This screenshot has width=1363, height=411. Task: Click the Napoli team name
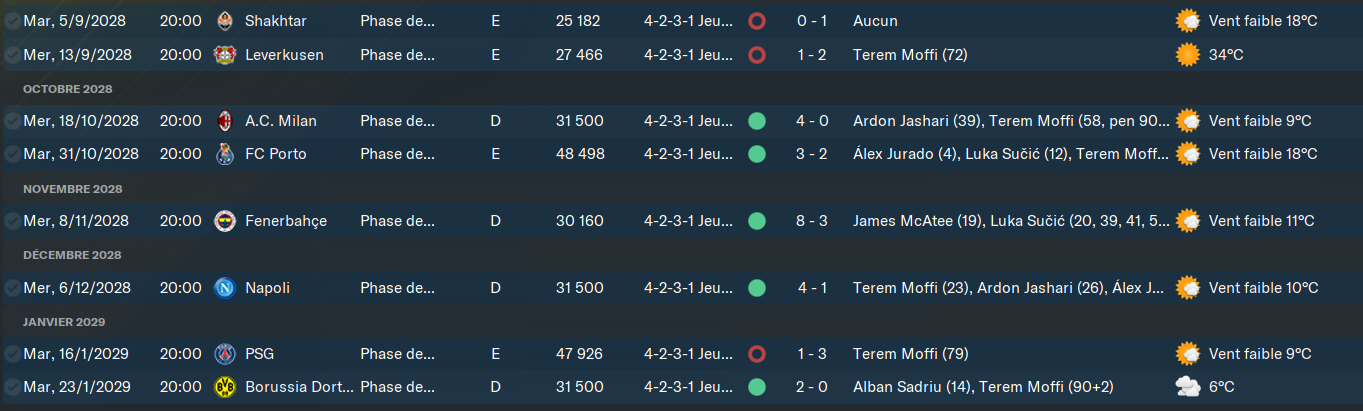267,288
